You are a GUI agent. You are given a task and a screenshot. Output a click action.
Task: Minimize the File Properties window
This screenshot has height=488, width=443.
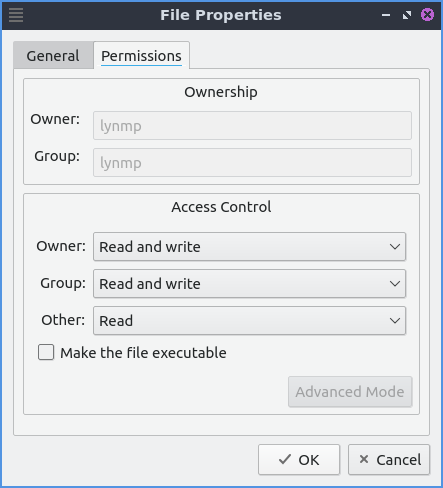(386, 15)
